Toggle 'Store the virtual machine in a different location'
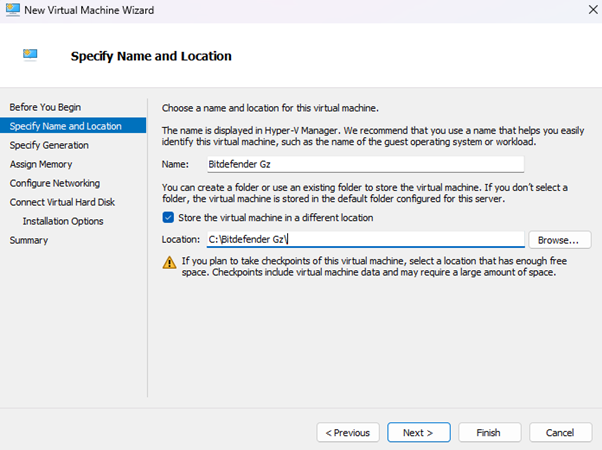This screenshot has height=450, width=602. (x=167, y=217)
